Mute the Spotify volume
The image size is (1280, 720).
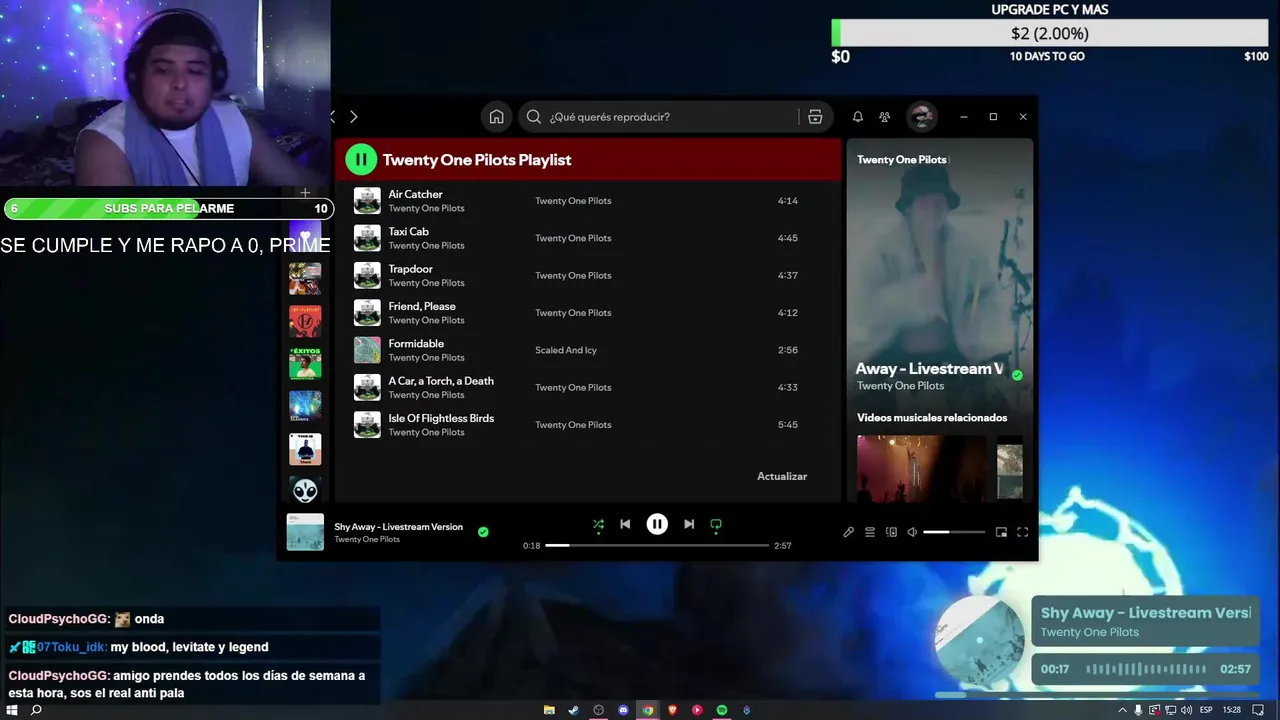(x=912, y=532)
